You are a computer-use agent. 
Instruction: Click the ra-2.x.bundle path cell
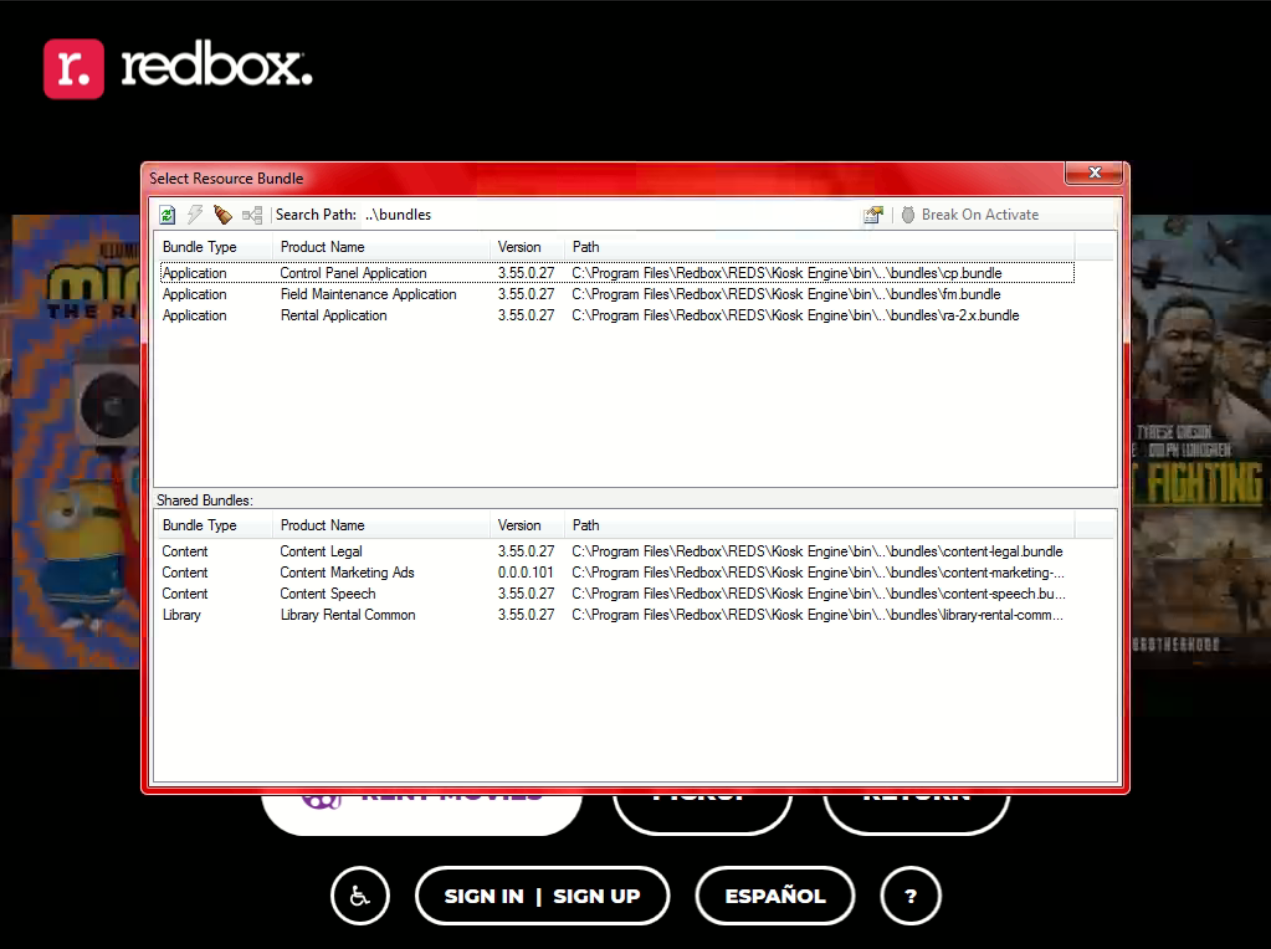click(796, 315)
